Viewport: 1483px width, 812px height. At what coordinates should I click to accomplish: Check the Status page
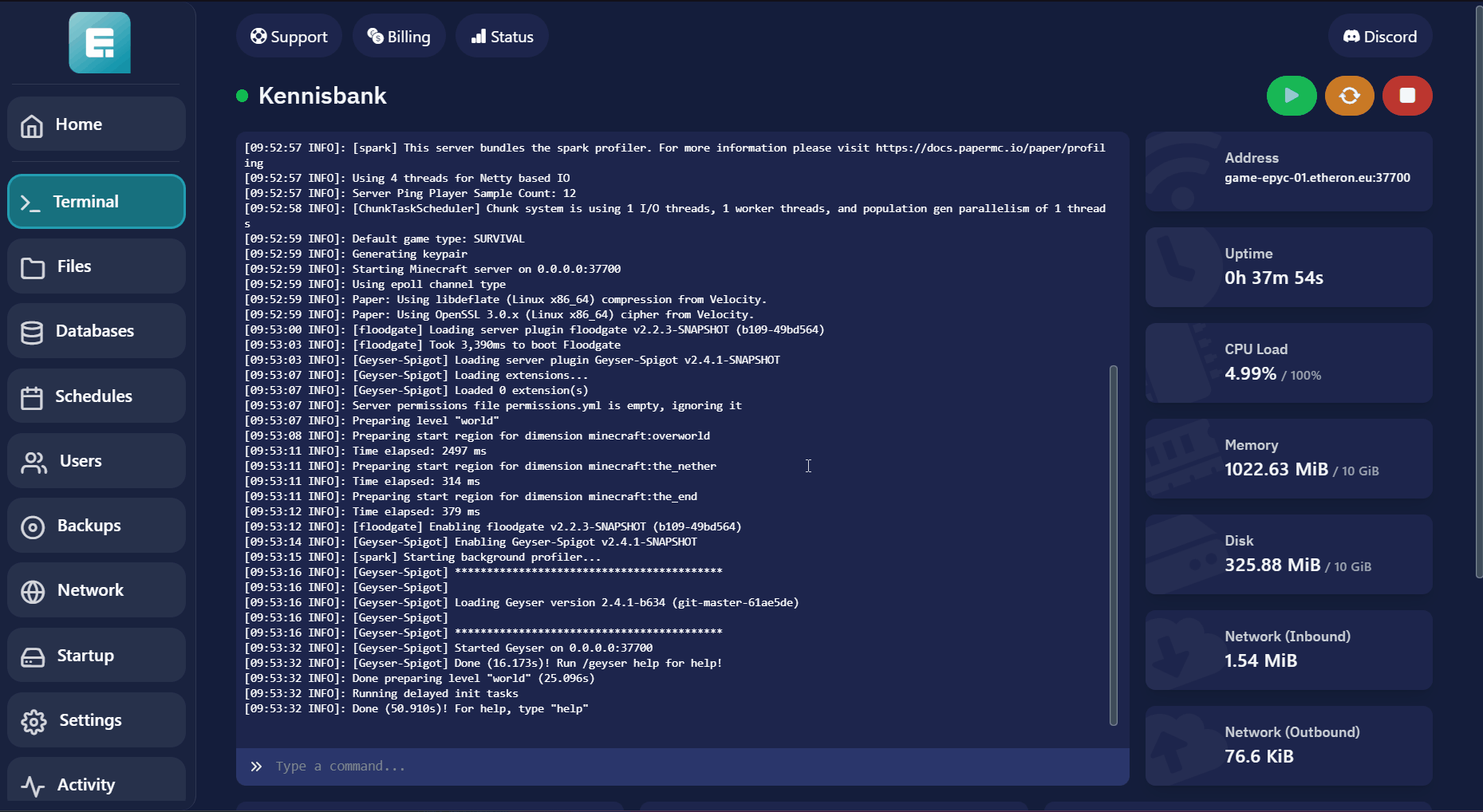coord(502,37)
